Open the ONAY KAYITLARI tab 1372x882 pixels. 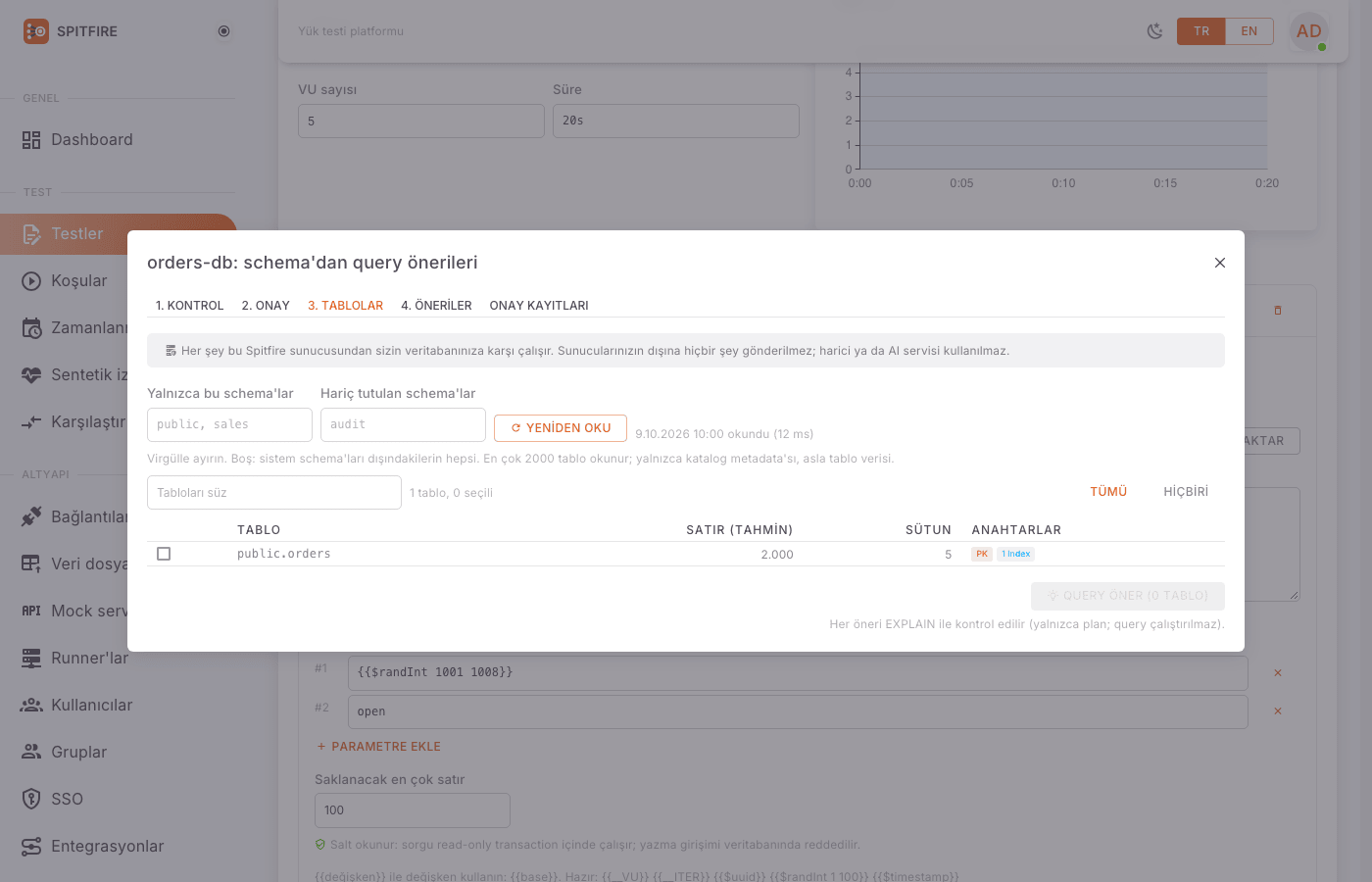click(539, 306)
